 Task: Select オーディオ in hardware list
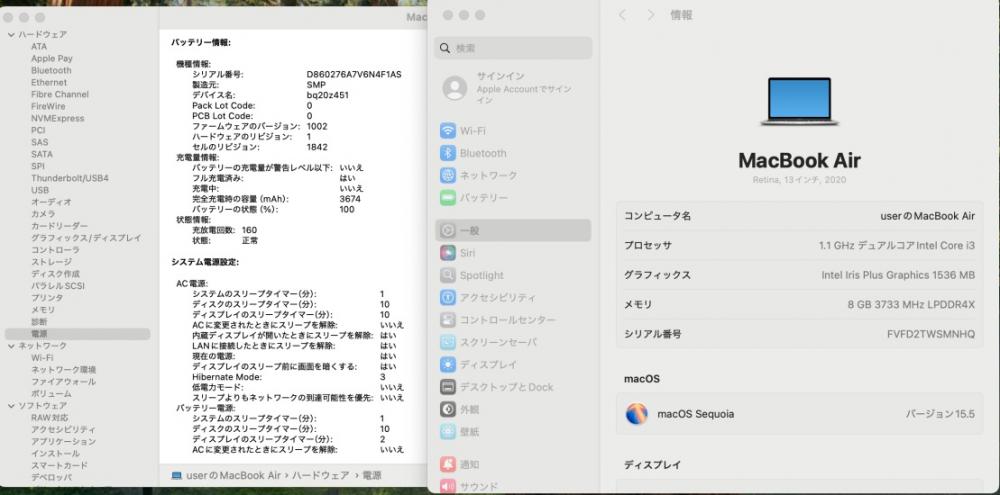[x=51, y=202]
